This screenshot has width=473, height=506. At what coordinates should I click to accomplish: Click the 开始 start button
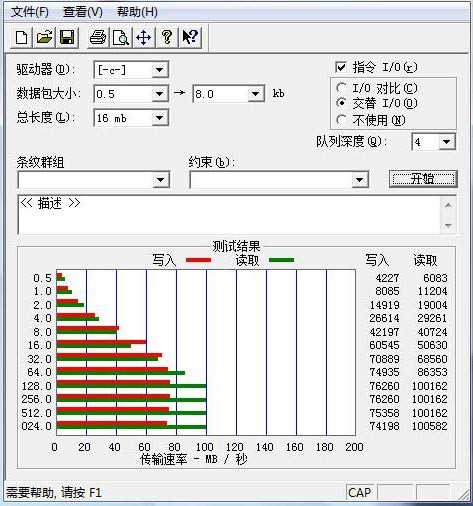point(423,179)
